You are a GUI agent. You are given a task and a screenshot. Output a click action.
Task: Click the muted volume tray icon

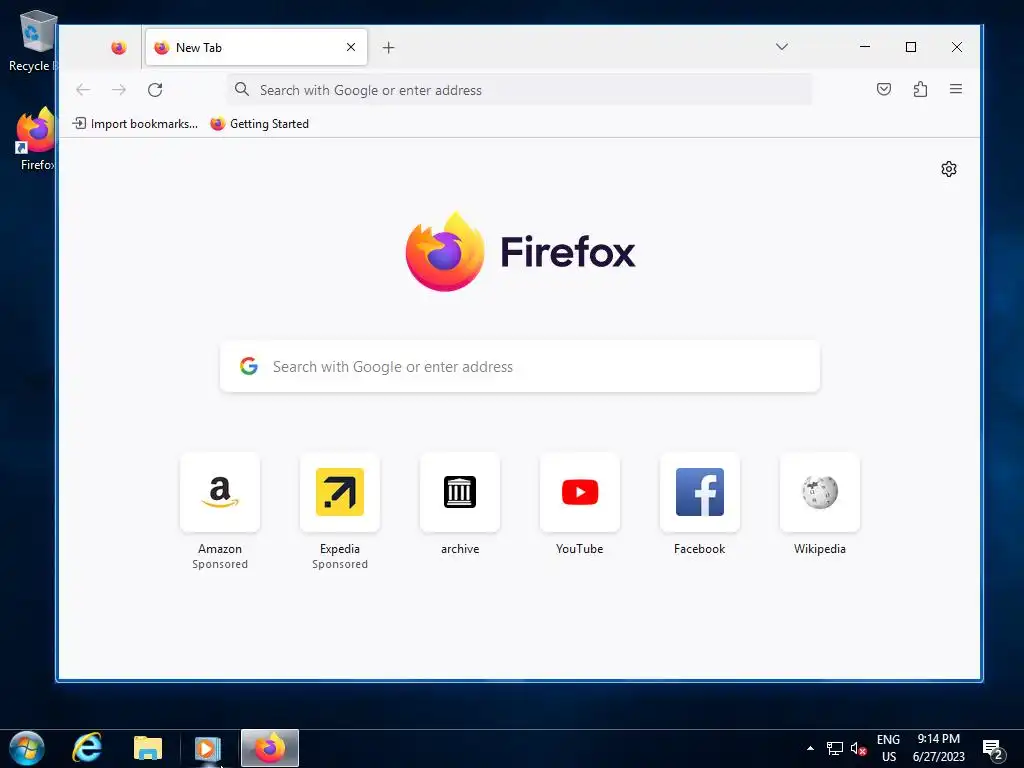pos(858,749)
